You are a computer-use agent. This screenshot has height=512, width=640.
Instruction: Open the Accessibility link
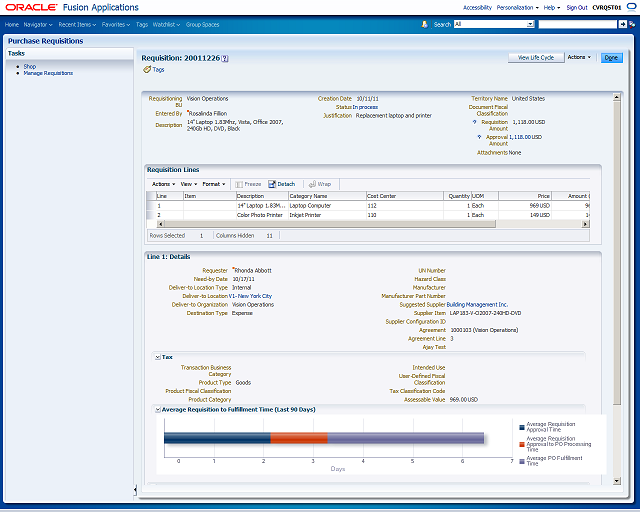[x=477, y=8]
